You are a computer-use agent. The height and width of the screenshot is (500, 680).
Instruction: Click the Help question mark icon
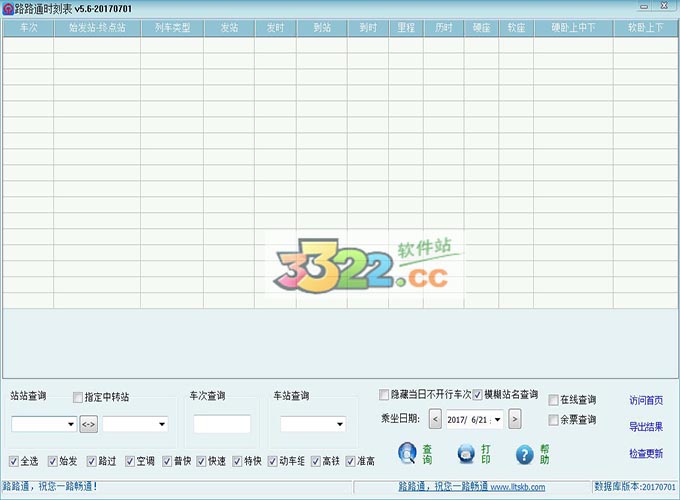(x=524, y=454)
